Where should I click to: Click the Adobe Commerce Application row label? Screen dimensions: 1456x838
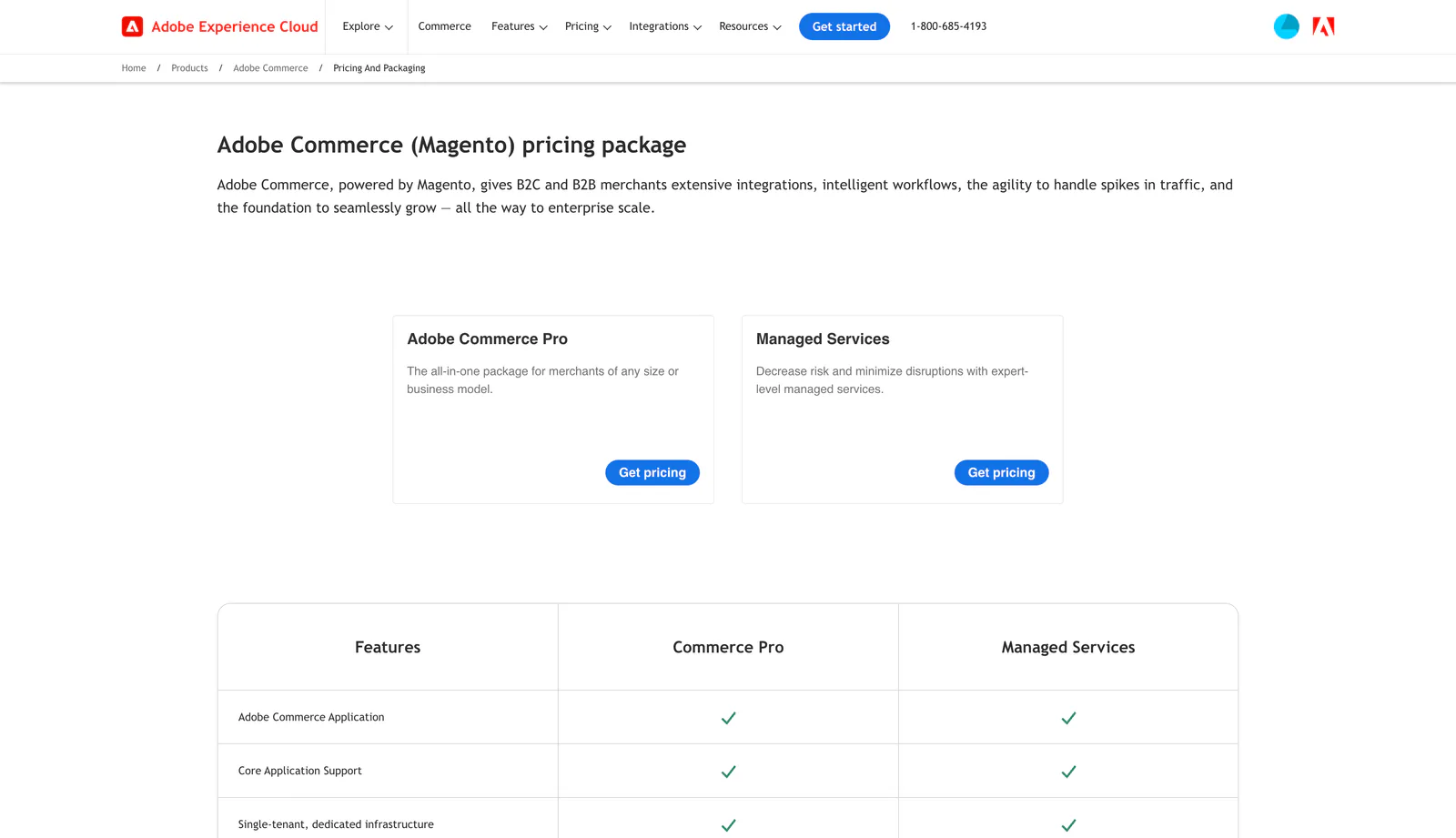pos(311,717)
